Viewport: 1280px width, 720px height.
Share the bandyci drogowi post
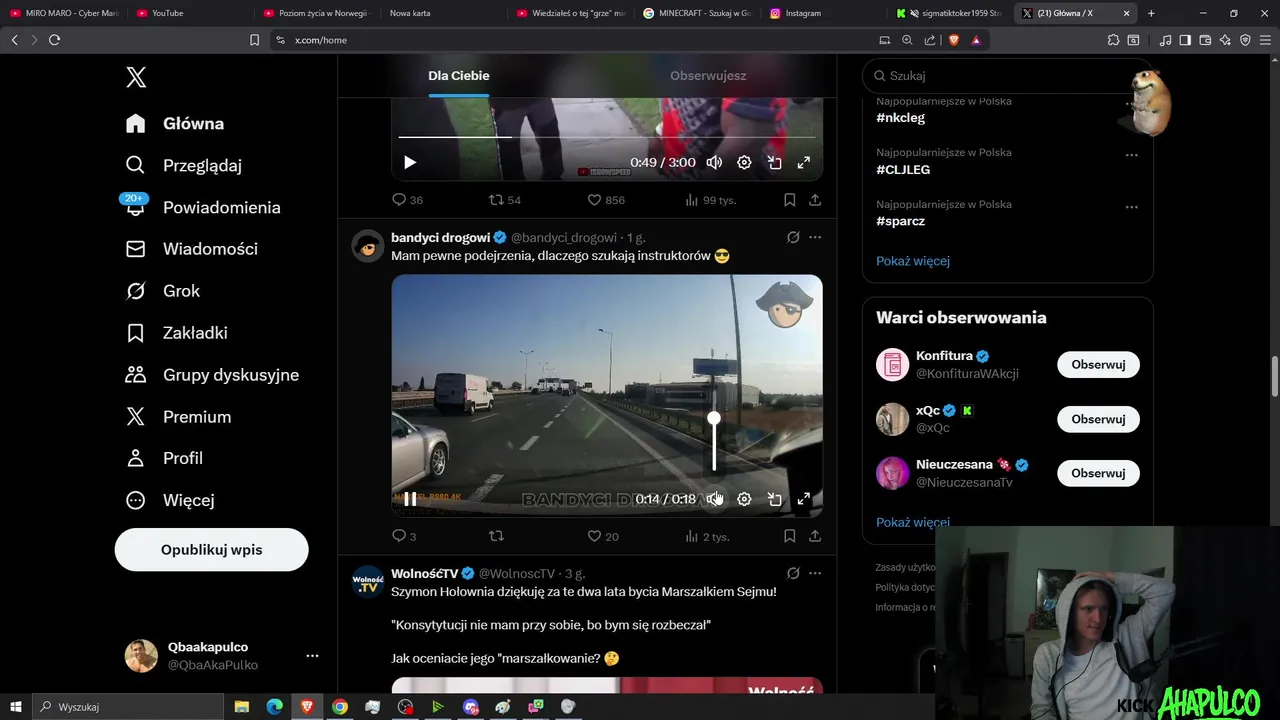(815, 536)
